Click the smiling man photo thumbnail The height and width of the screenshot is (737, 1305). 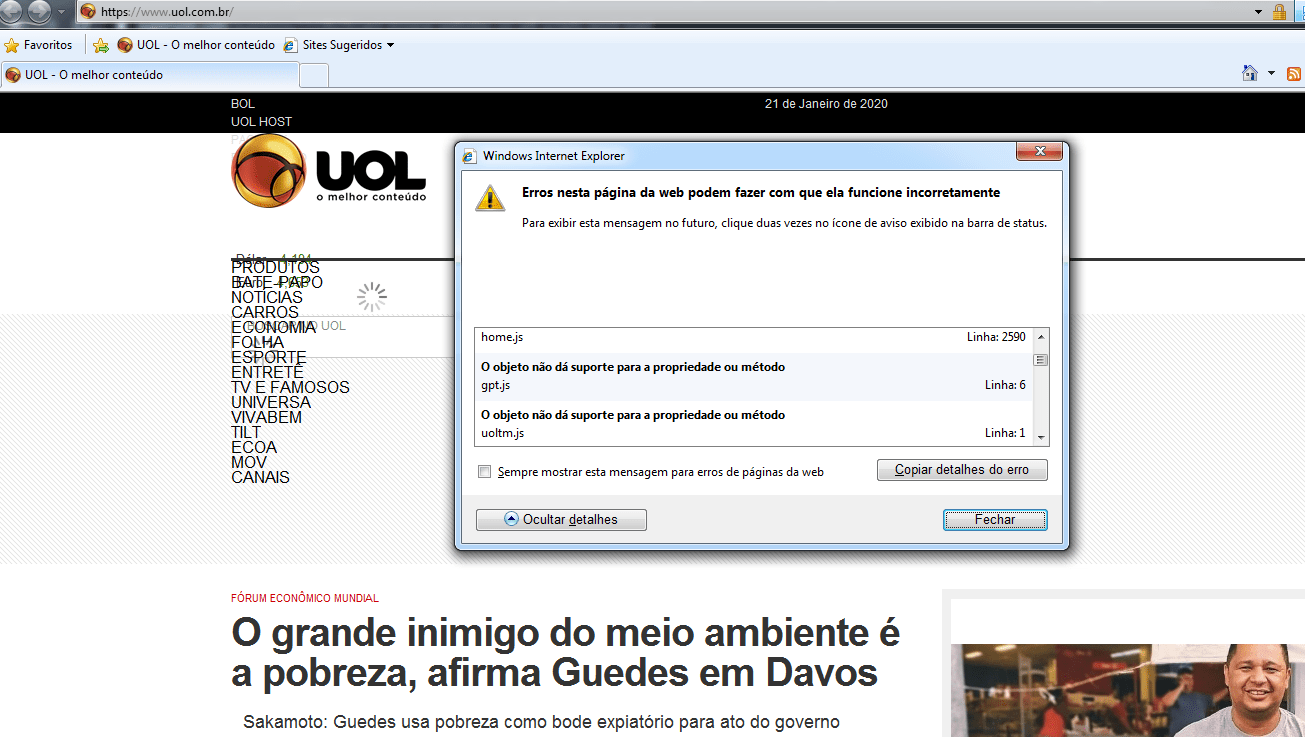pyautogui.click(x=1127, y=690)
